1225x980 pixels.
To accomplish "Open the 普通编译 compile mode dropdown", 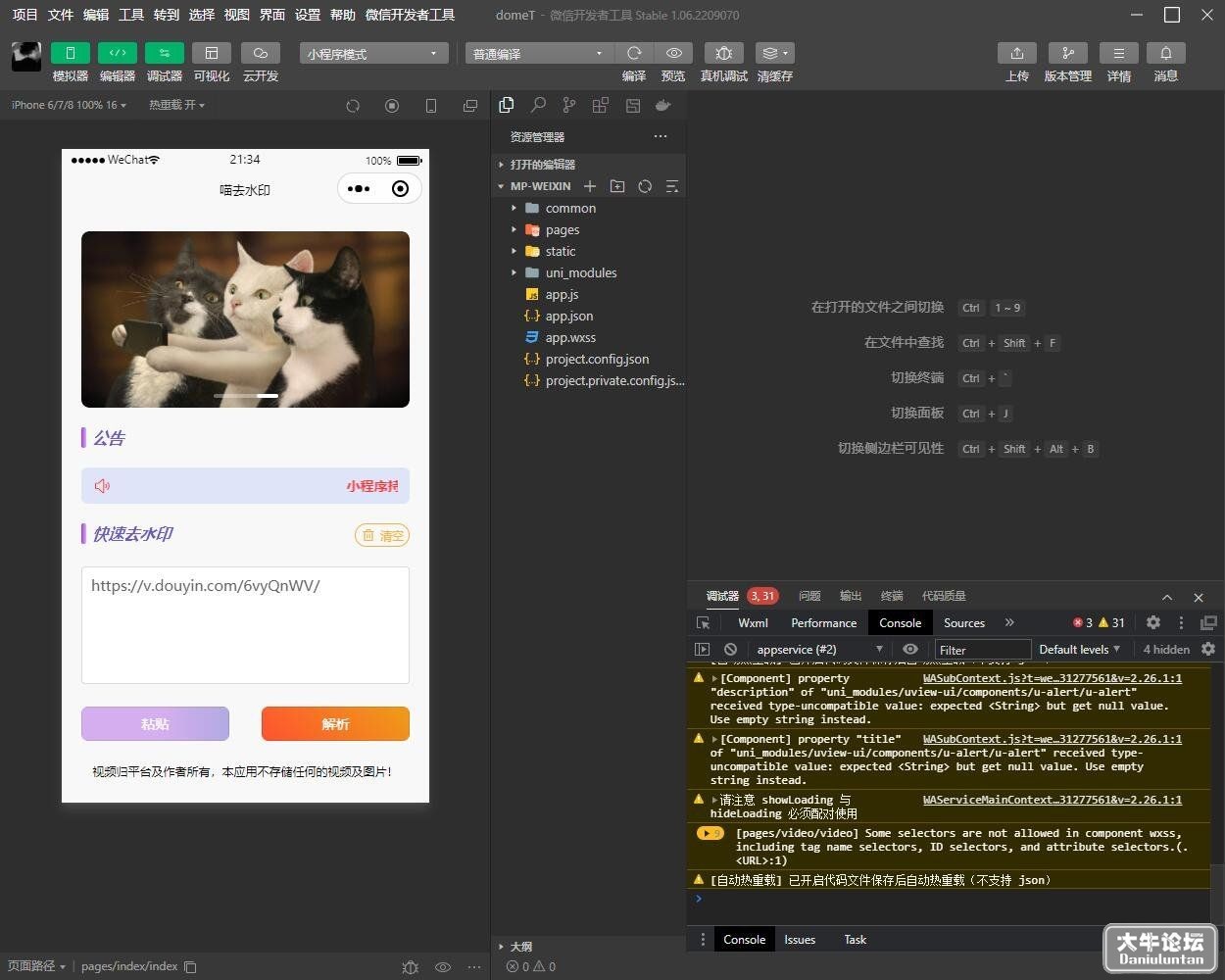I will [x=540, y=53].
